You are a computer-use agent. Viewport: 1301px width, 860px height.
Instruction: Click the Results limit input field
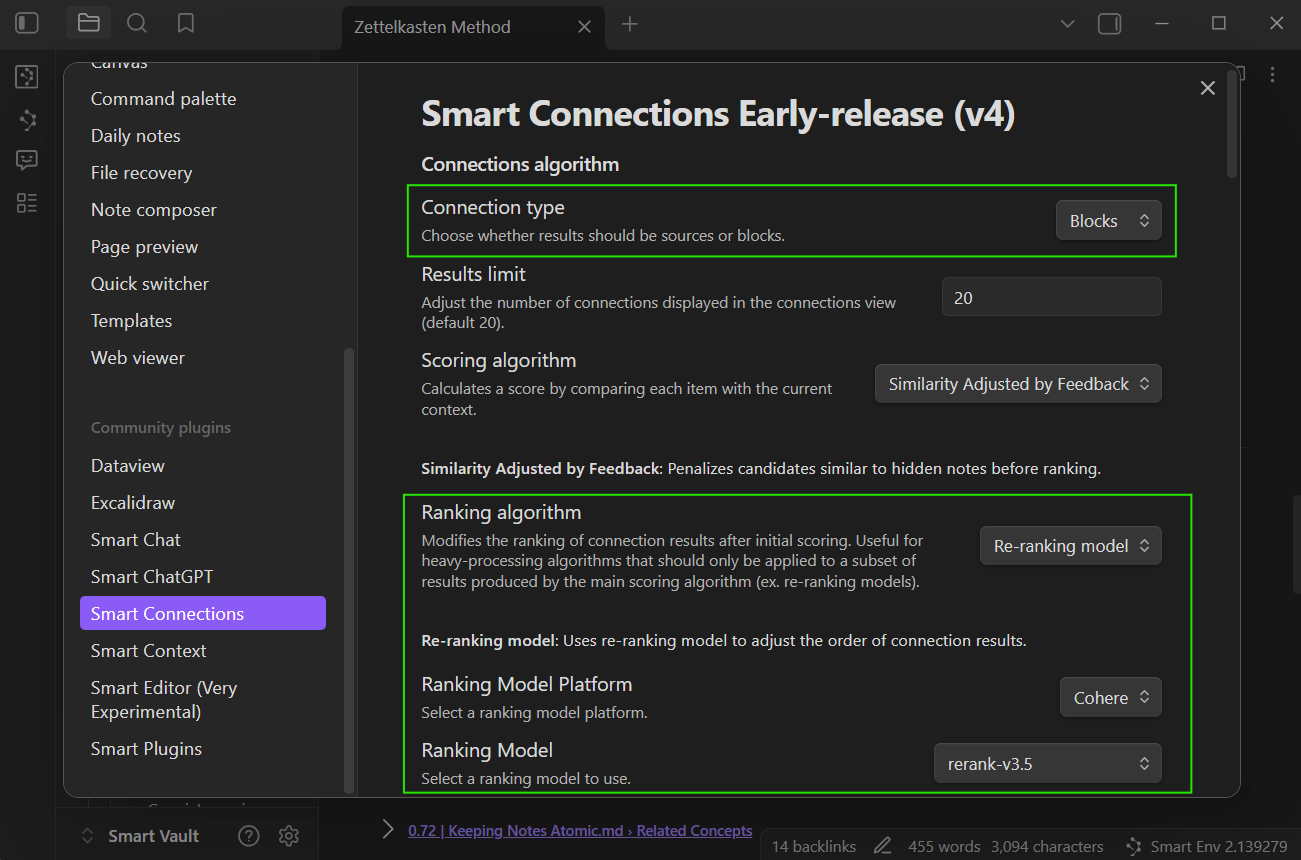pyautogui.click(x=1051, y=298)
